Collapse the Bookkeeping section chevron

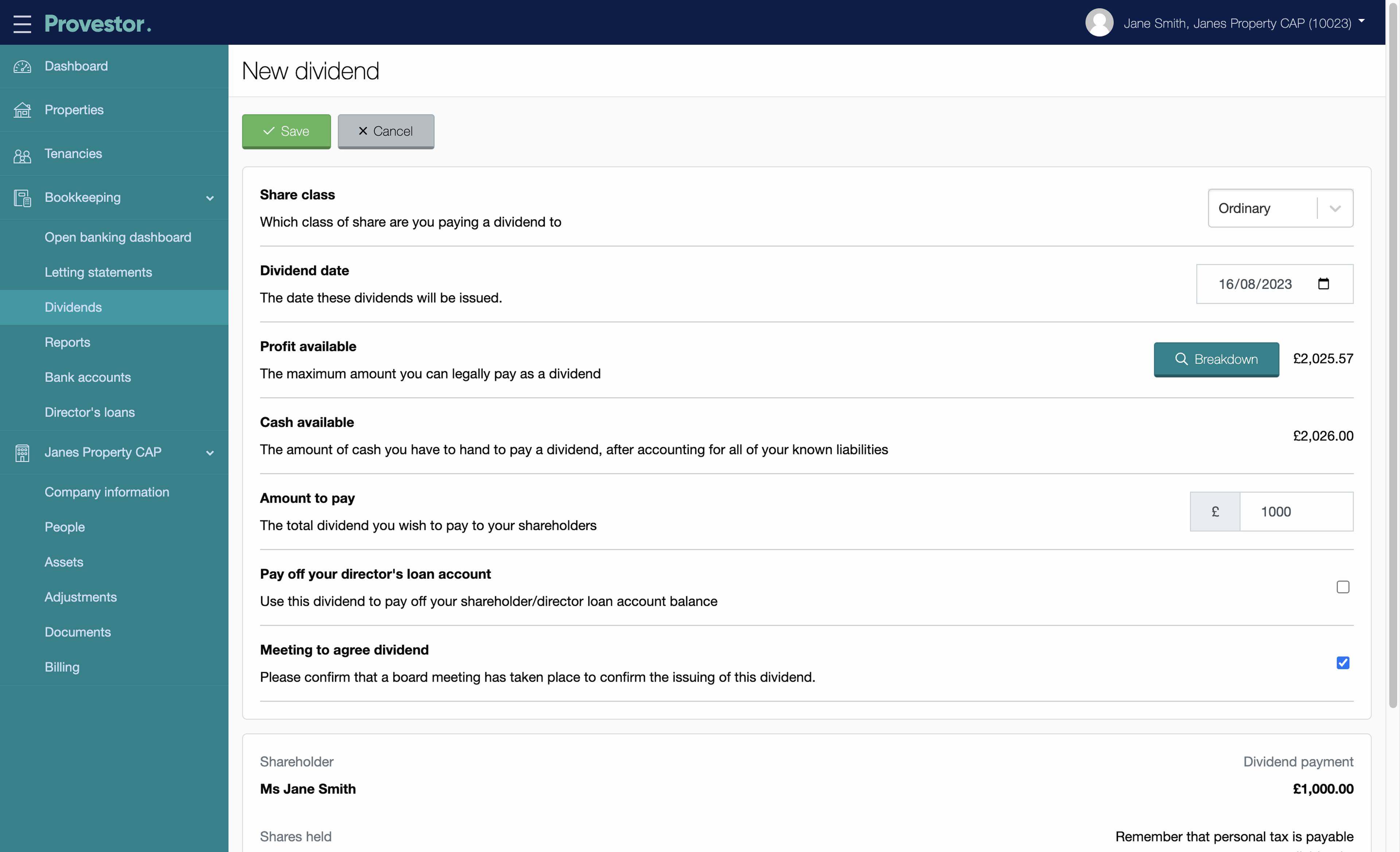click(210, 198)
